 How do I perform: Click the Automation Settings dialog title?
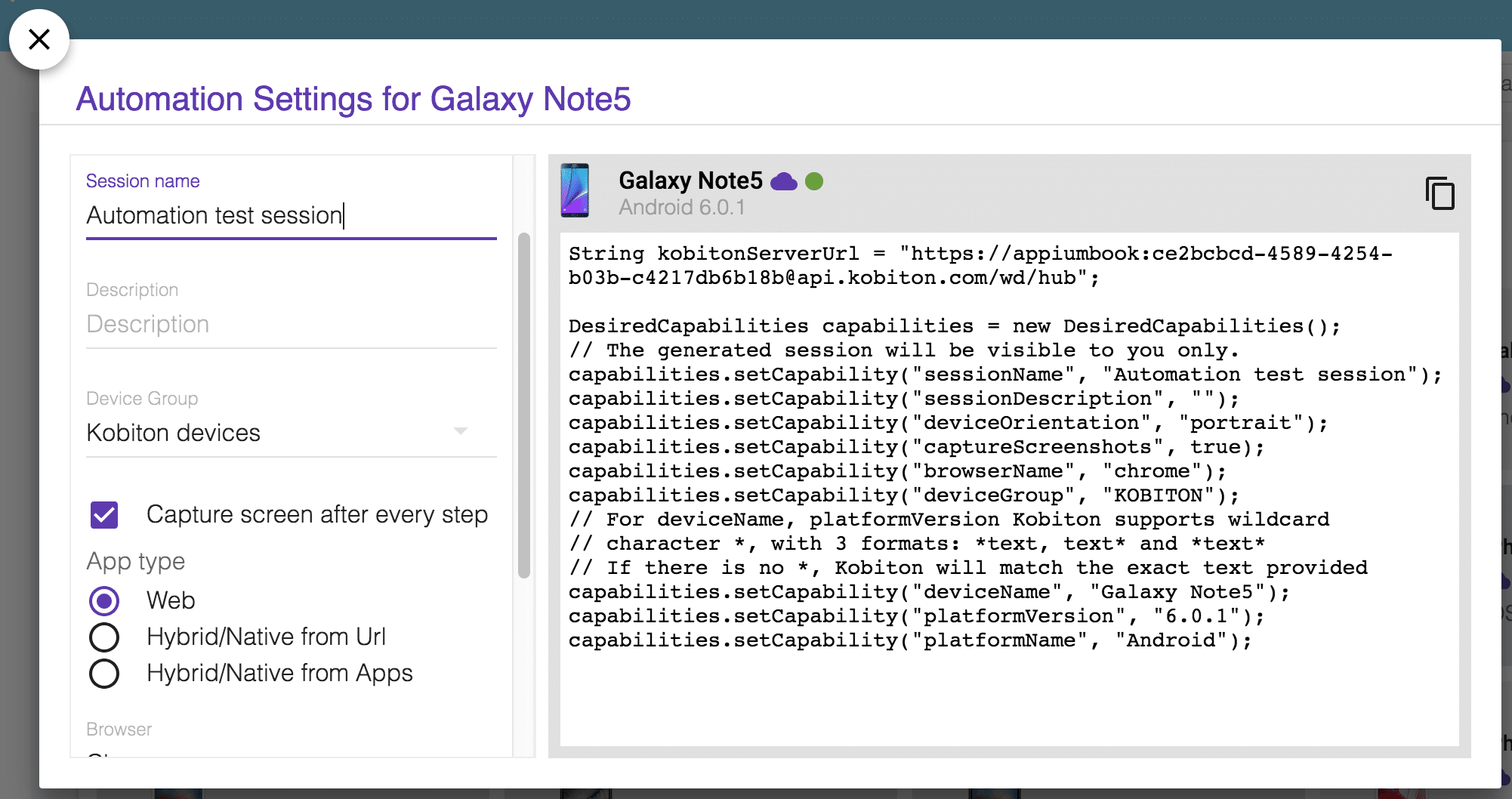point(353,99)
